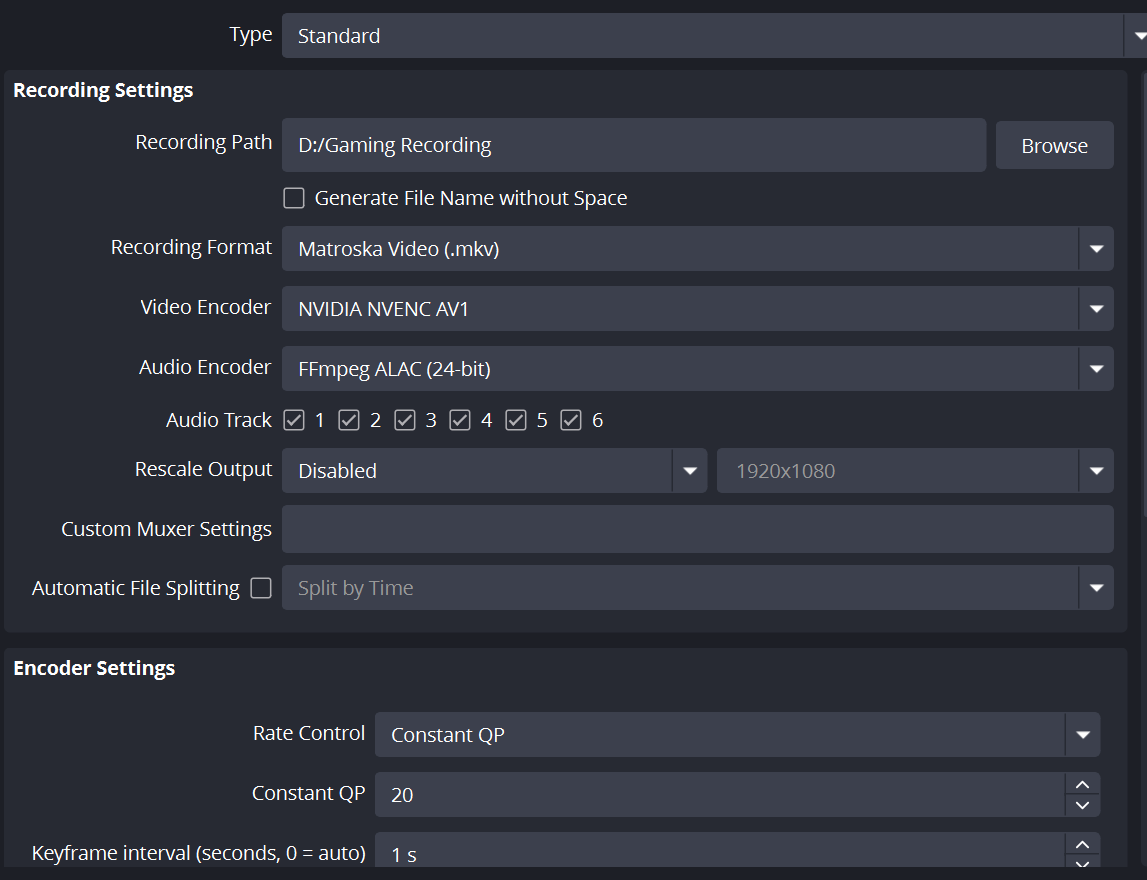Increase keyframe interval with up arrow
Image resolution: width=1147 pixels, height=880 pixels.
(x=1082, y=845)
